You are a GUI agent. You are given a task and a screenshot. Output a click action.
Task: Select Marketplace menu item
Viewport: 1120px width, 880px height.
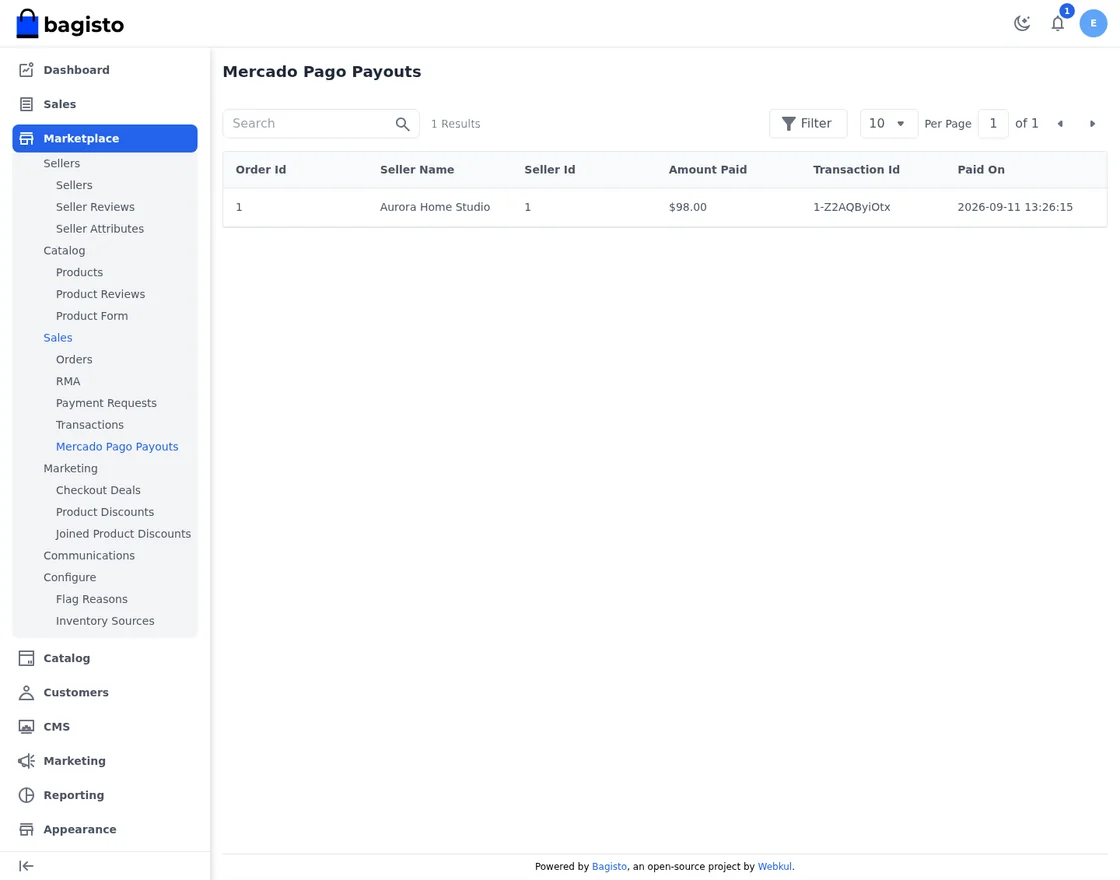[x=105, y=139]
